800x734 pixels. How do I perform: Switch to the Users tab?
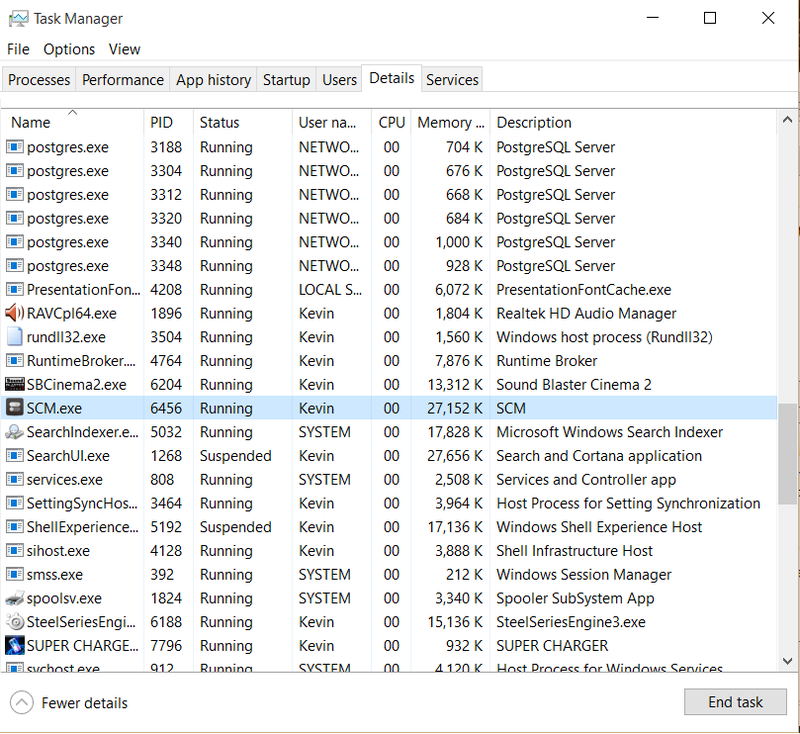pyautogui.click(x=339, y=80)
